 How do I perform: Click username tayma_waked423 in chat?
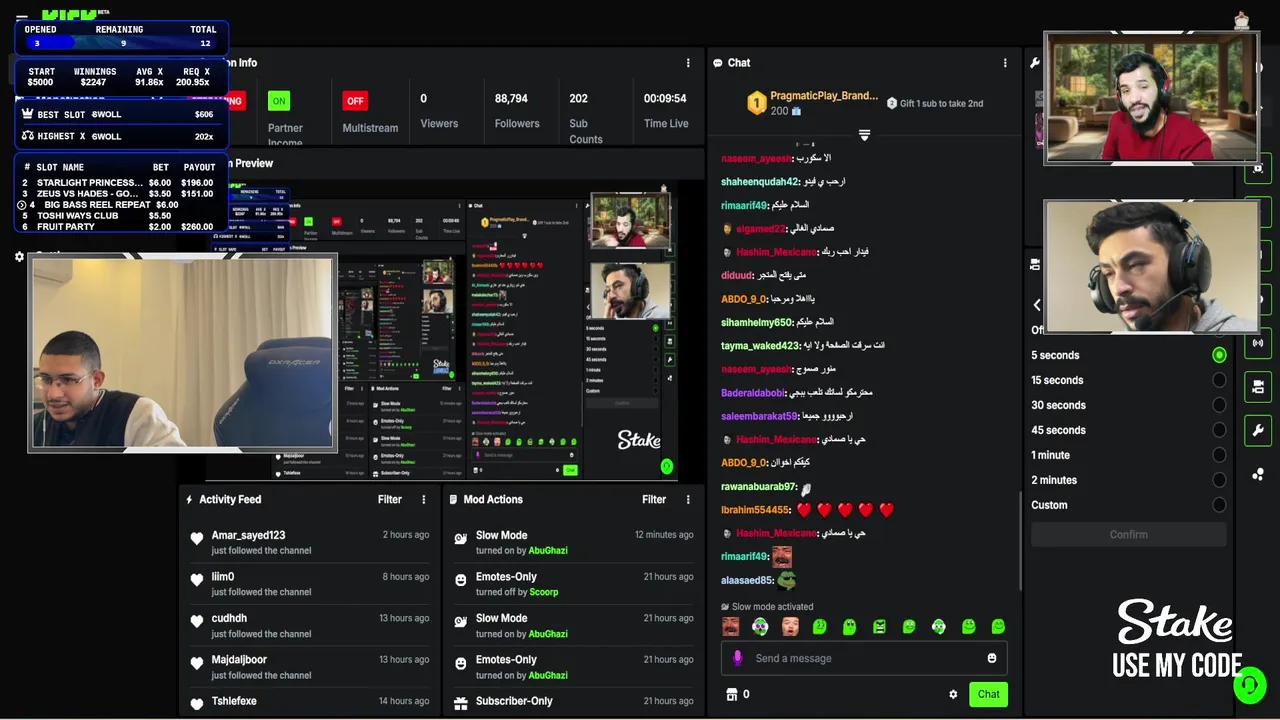click(760, 346)
